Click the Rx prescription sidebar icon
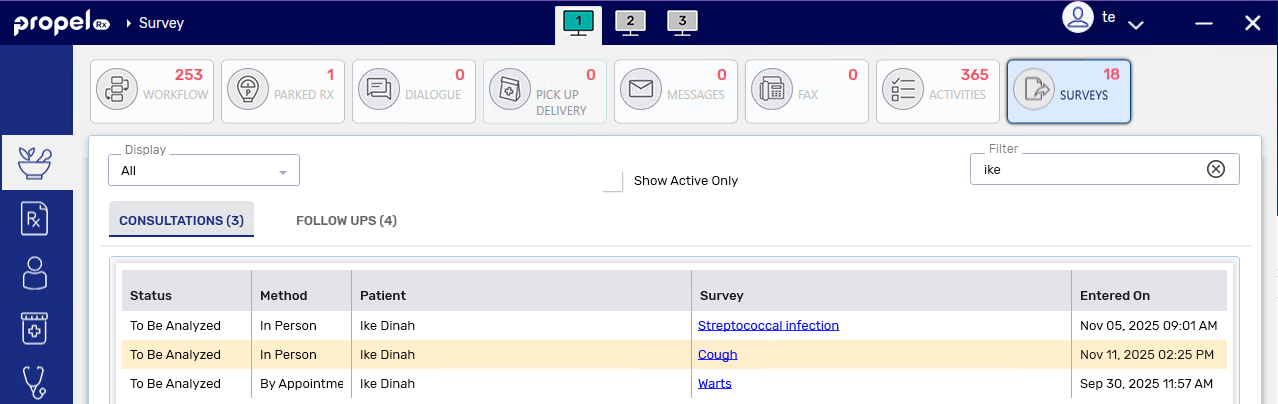1278x404 pixels. pyautogui.click(x=35, y=218)
